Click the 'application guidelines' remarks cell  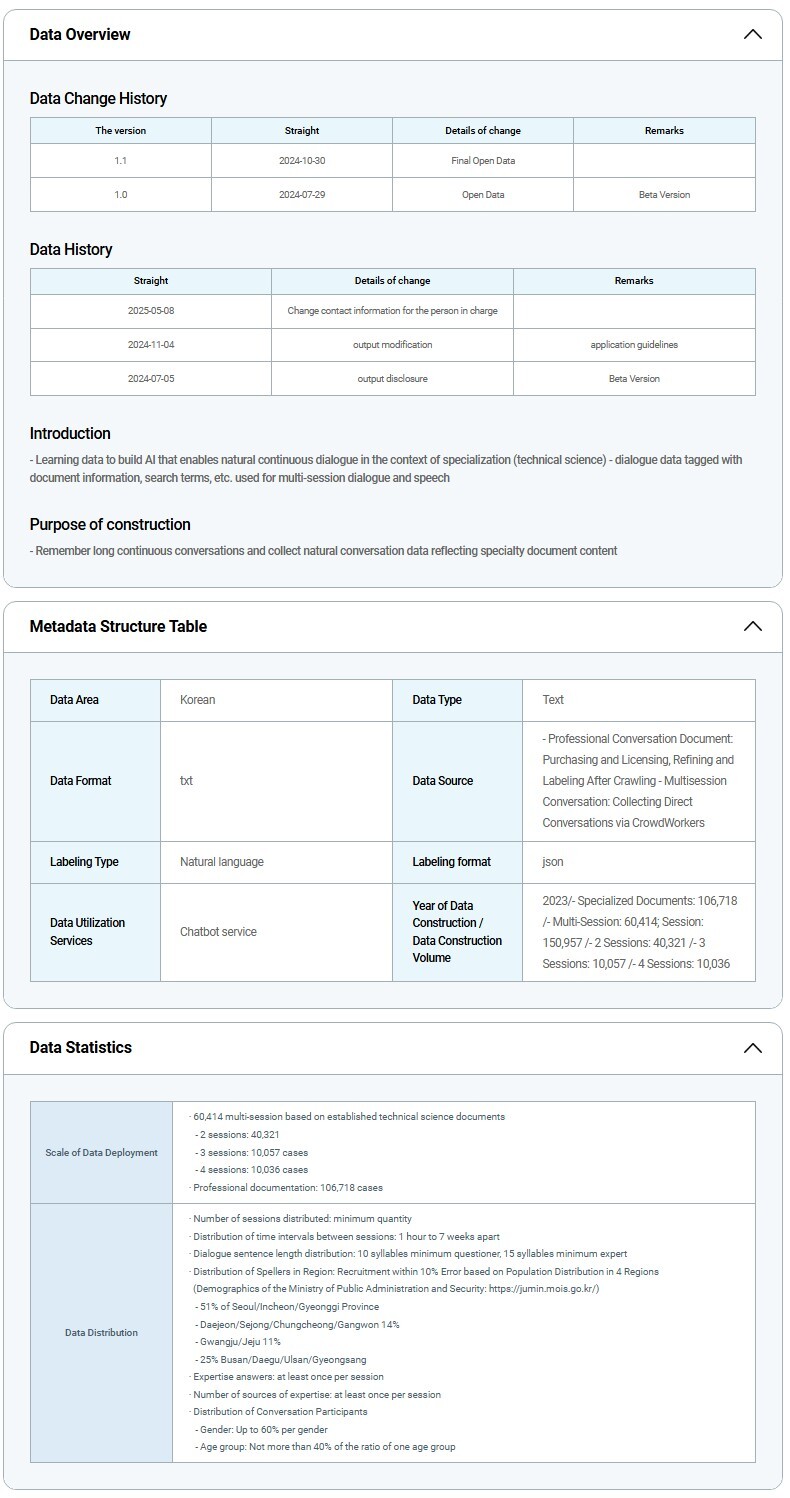[634, 345]
